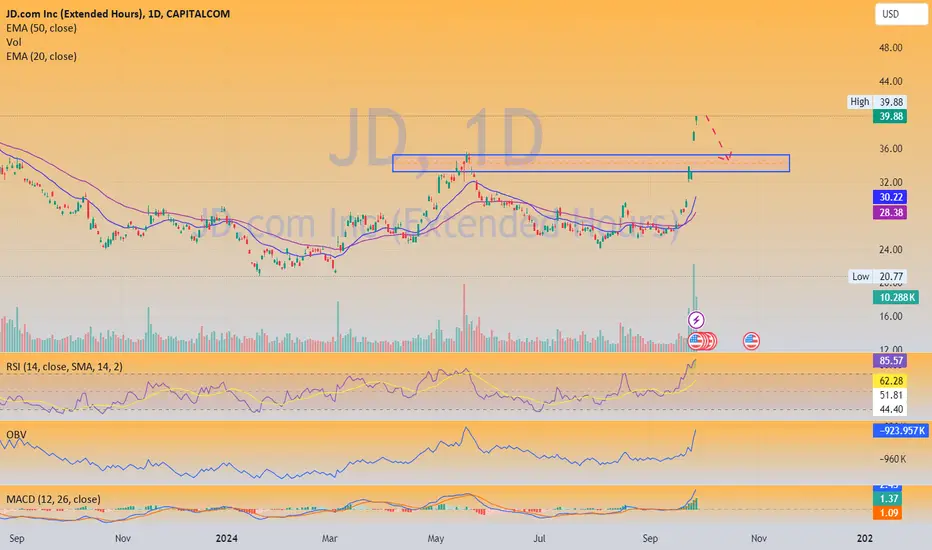Click the -960K OBV scale label

[x=893, y=459]
